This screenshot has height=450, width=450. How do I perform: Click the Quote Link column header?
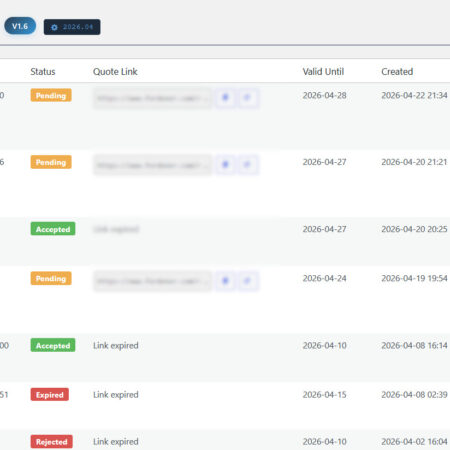(x=115, y=72)
